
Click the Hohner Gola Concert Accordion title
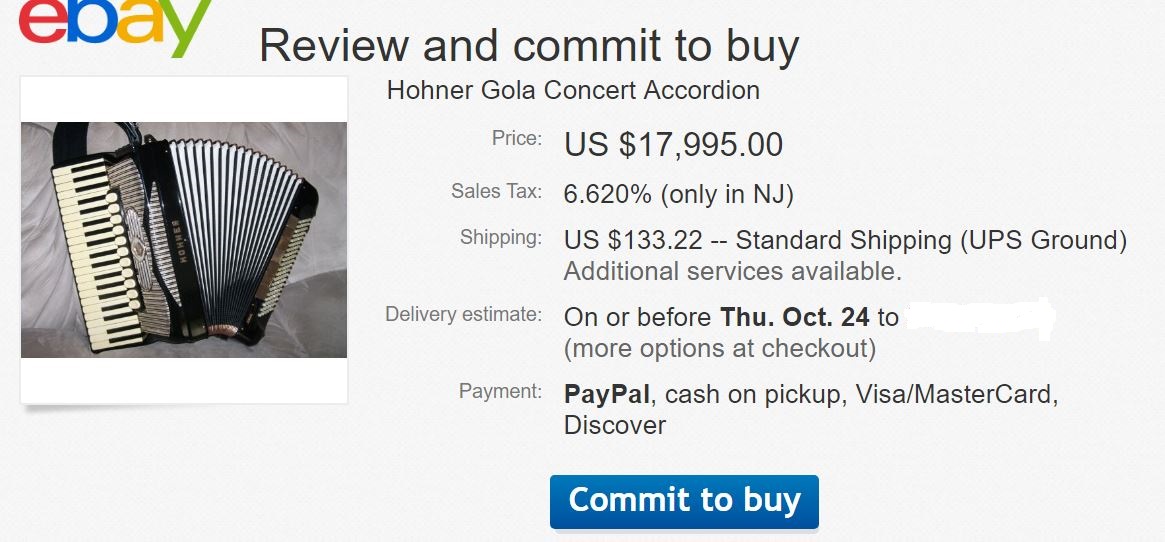click(573, 91)
